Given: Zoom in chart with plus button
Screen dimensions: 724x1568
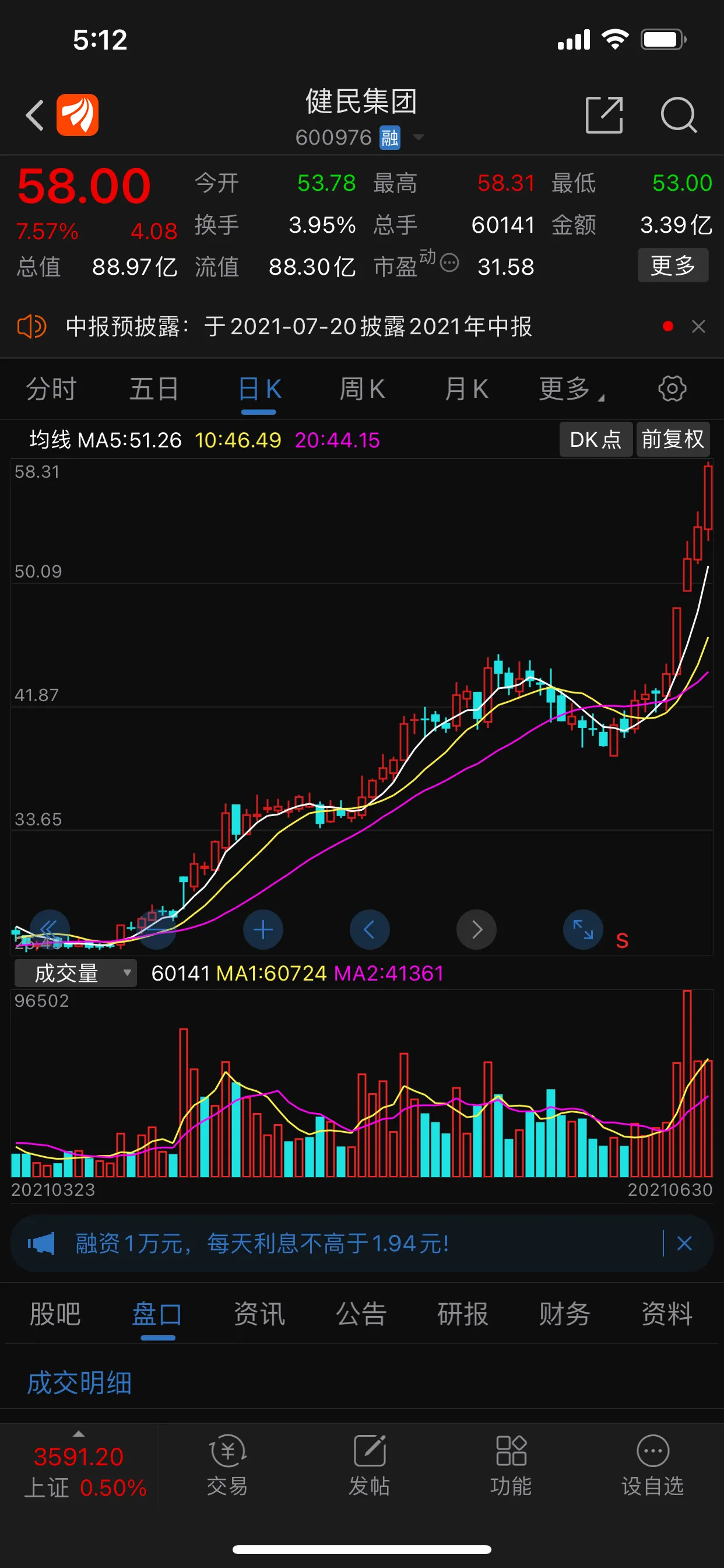Looking at the screenshot, I should (x=263, y=929).
